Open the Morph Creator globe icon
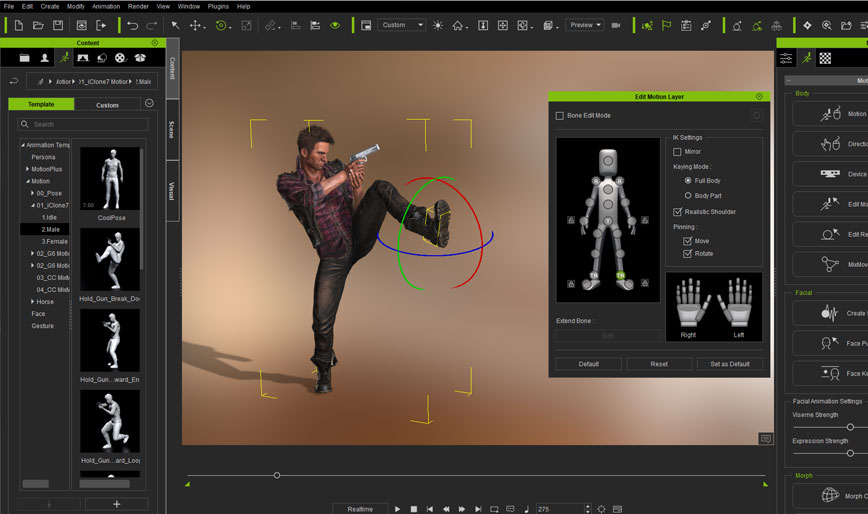 click(830, 495)
